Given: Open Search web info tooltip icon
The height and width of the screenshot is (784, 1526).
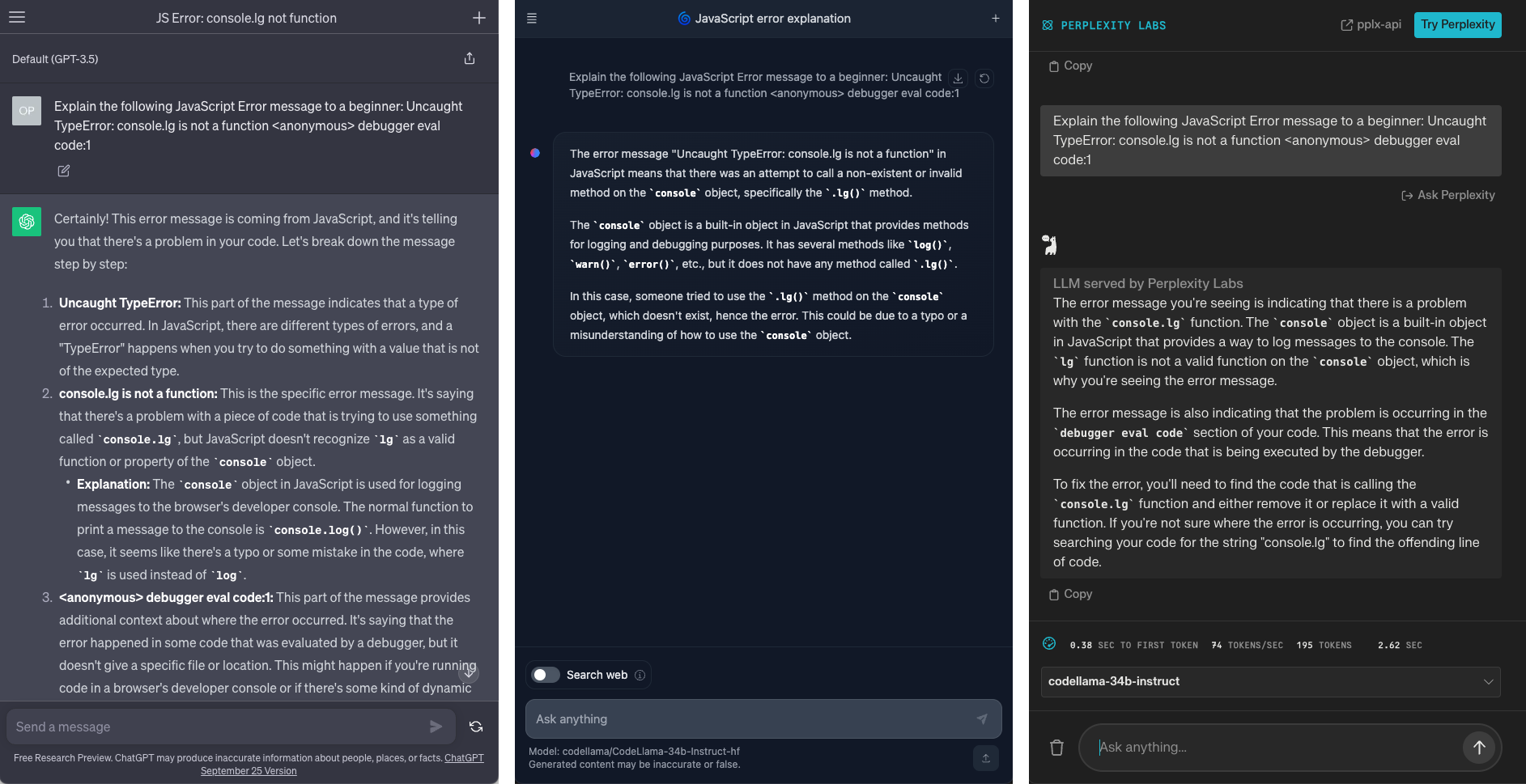Looking at the screenshot, I should [x=640, y=675].
